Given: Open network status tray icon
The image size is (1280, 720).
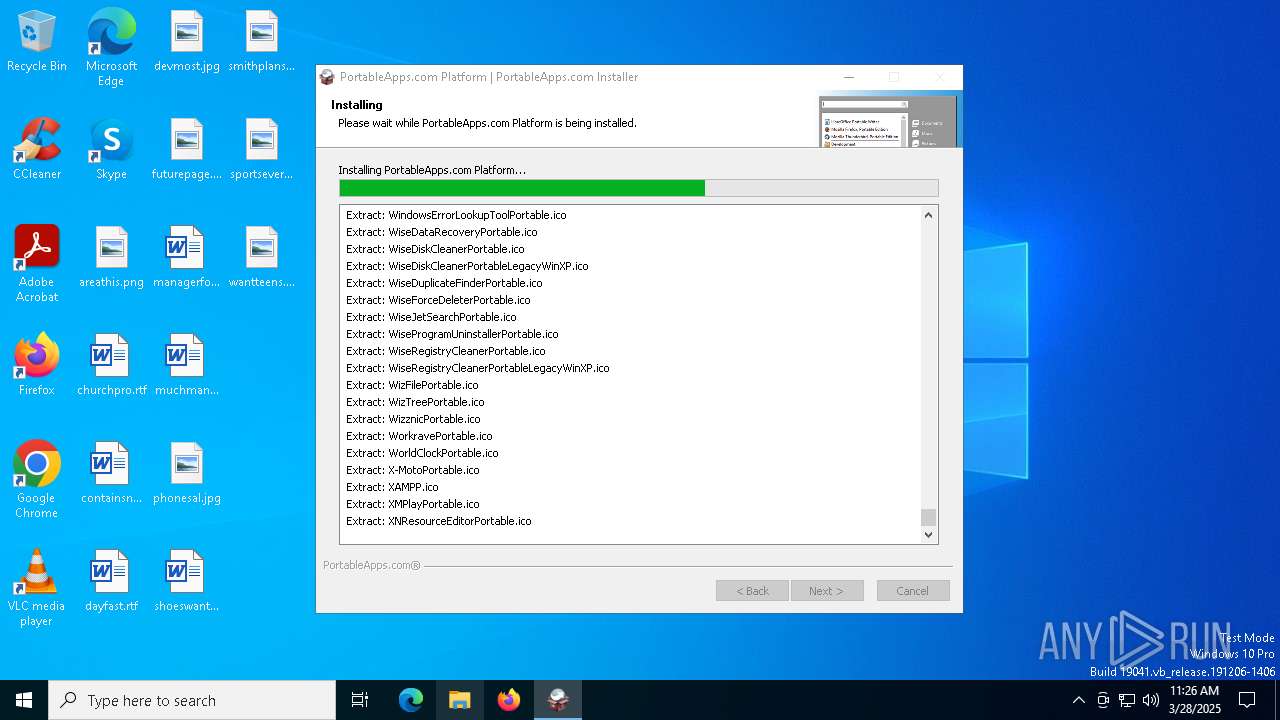Looking at the screenshot, I should pos(1127,700).
